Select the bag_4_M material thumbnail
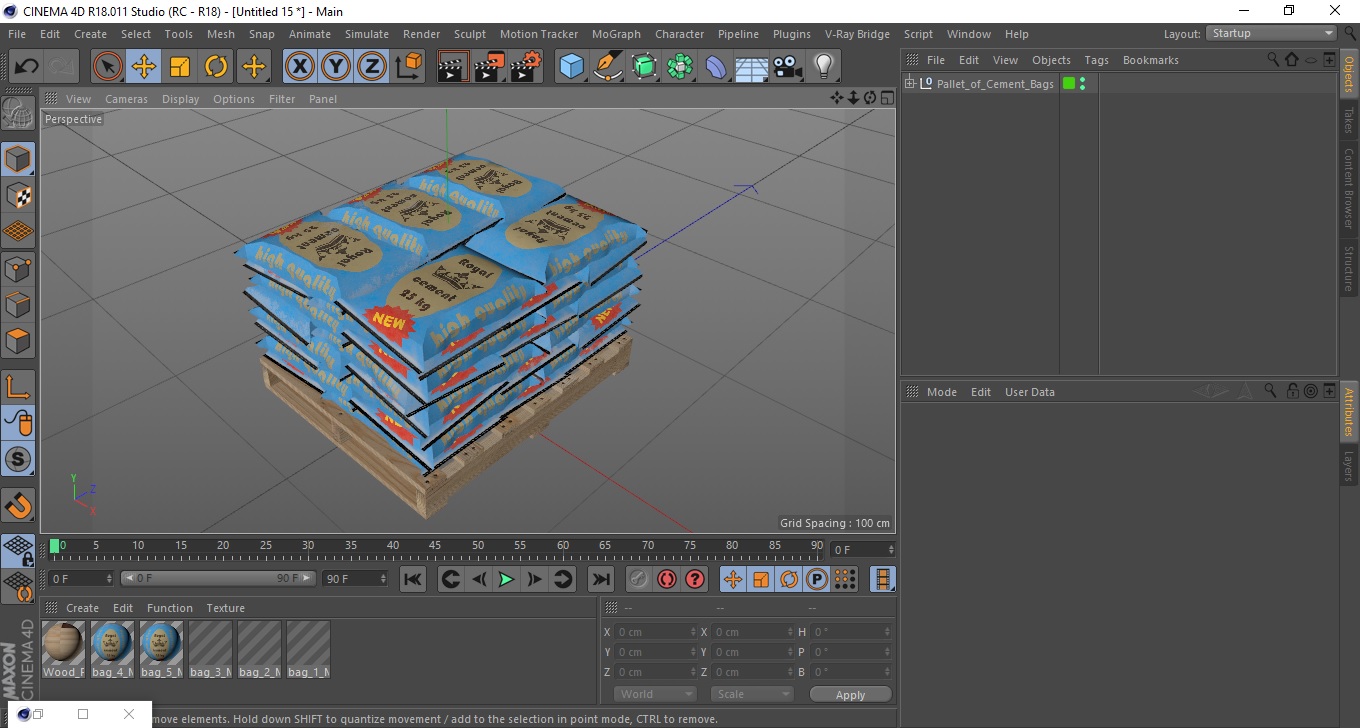1360x728 pixels. tap(112, 649)
